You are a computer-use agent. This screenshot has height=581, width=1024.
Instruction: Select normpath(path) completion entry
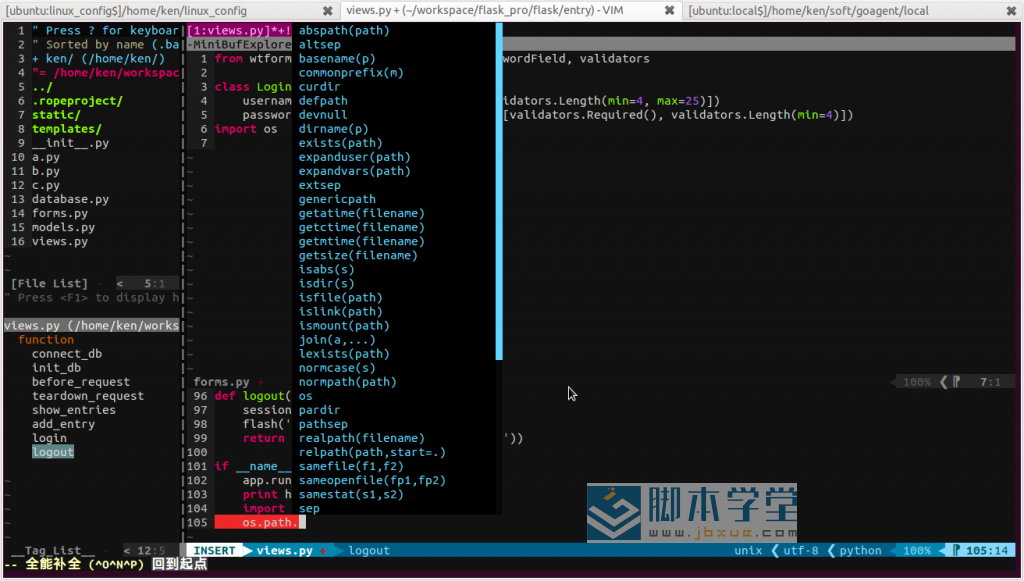pyautogui.click(x=347, y=381)
